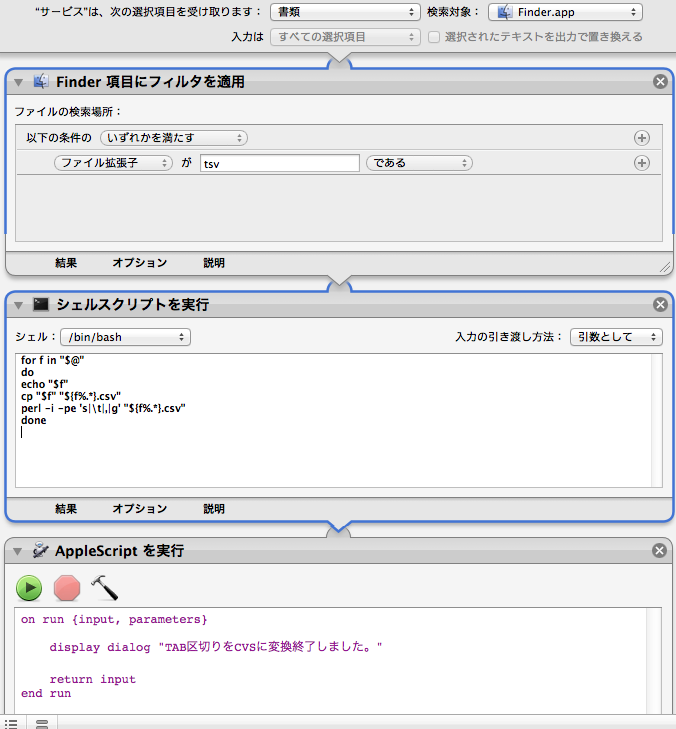
Task: Click the resize grip of Finder filter action
Action: point(665,267)
